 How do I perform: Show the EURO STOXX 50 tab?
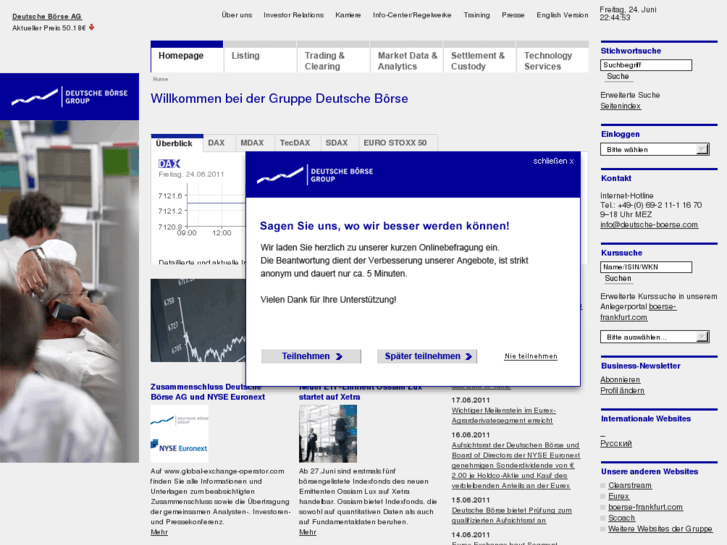[x=398, y=143]
